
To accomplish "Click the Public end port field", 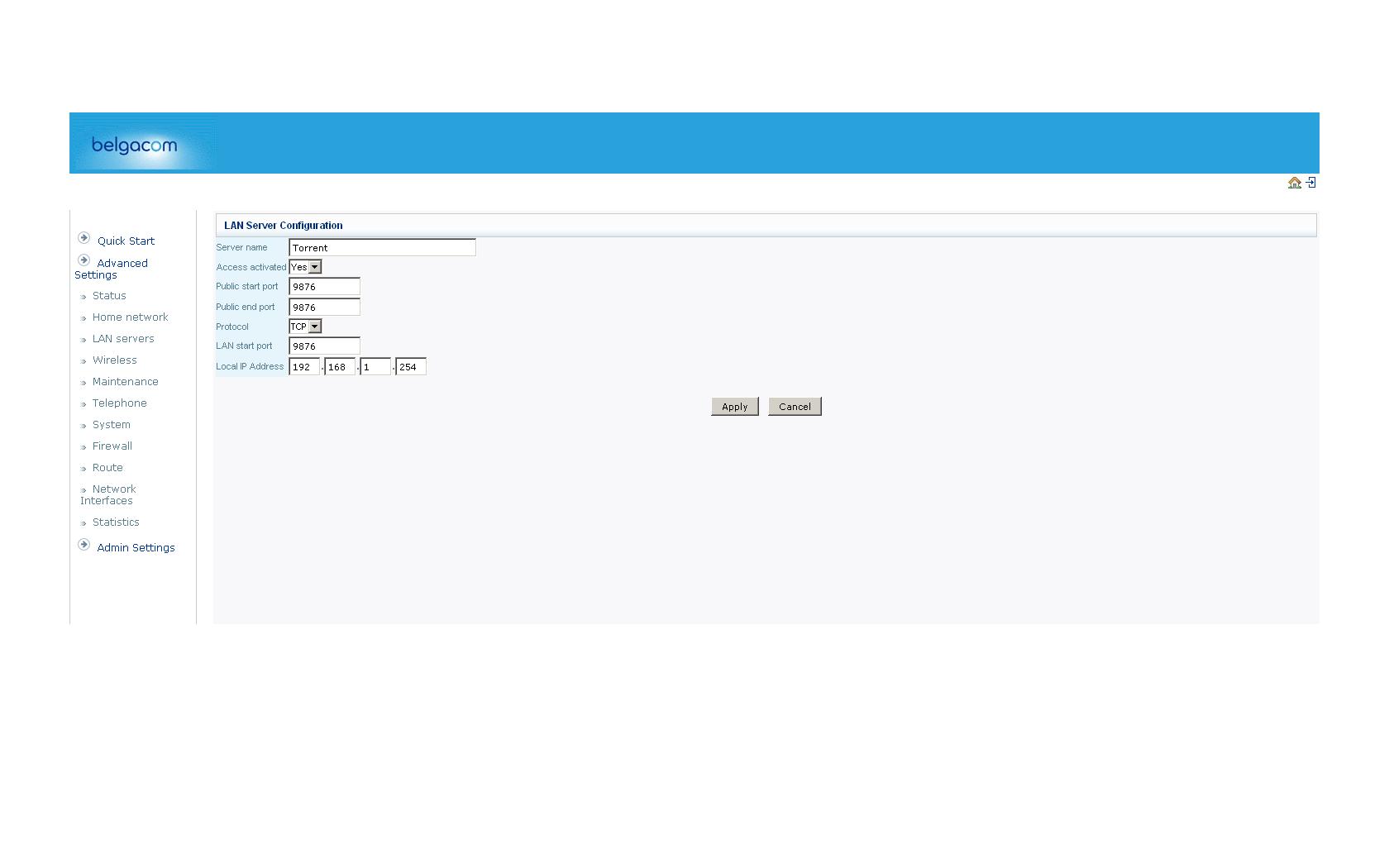I will tap(324, 307).
